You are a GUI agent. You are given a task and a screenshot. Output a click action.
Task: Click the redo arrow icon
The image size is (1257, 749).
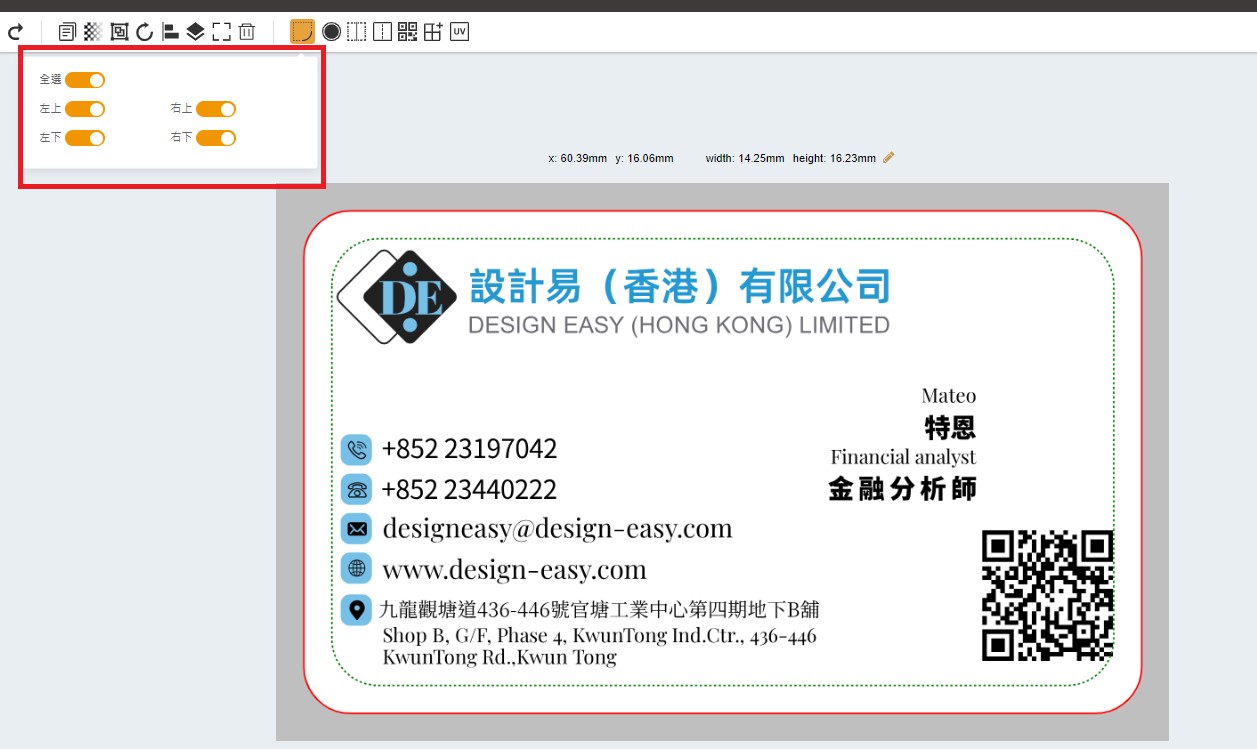[x=14, y=32]
